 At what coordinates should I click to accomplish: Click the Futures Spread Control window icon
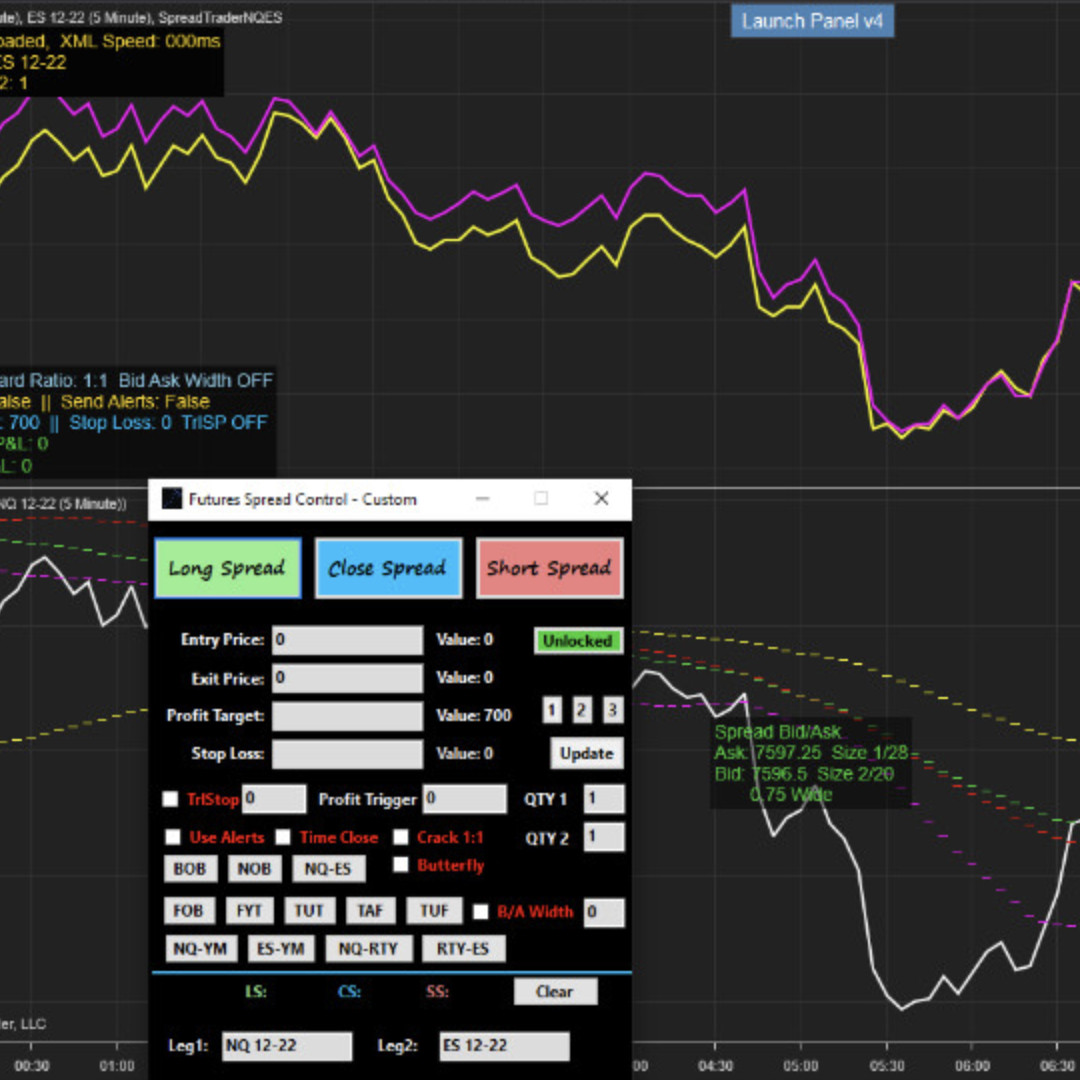(x=171, y=499)
